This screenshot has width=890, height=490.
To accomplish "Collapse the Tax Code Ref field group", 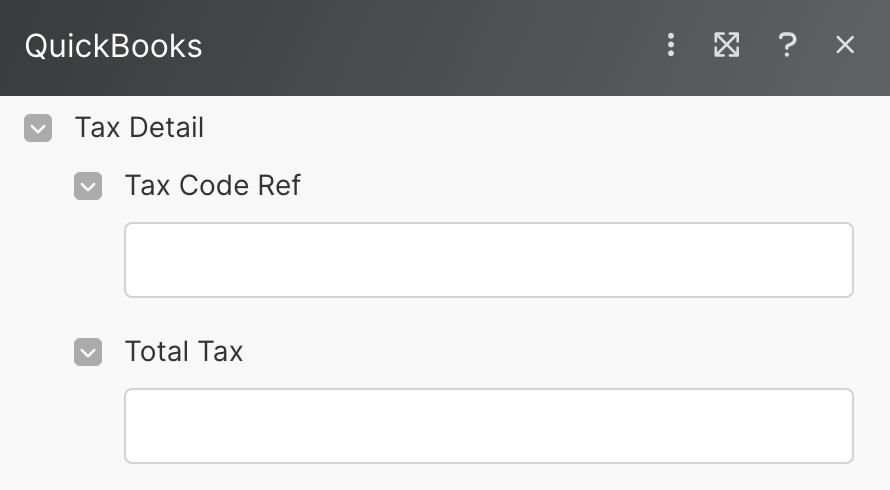I will (x=88, y=186).
